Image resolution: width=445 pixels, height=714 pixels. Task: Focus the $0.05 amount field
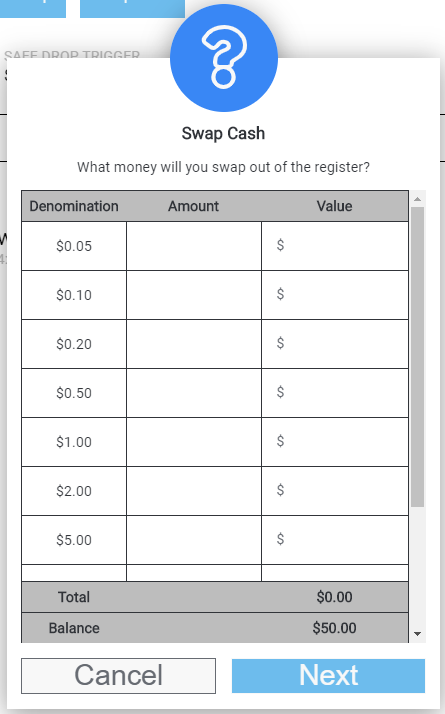coord(194,246)
